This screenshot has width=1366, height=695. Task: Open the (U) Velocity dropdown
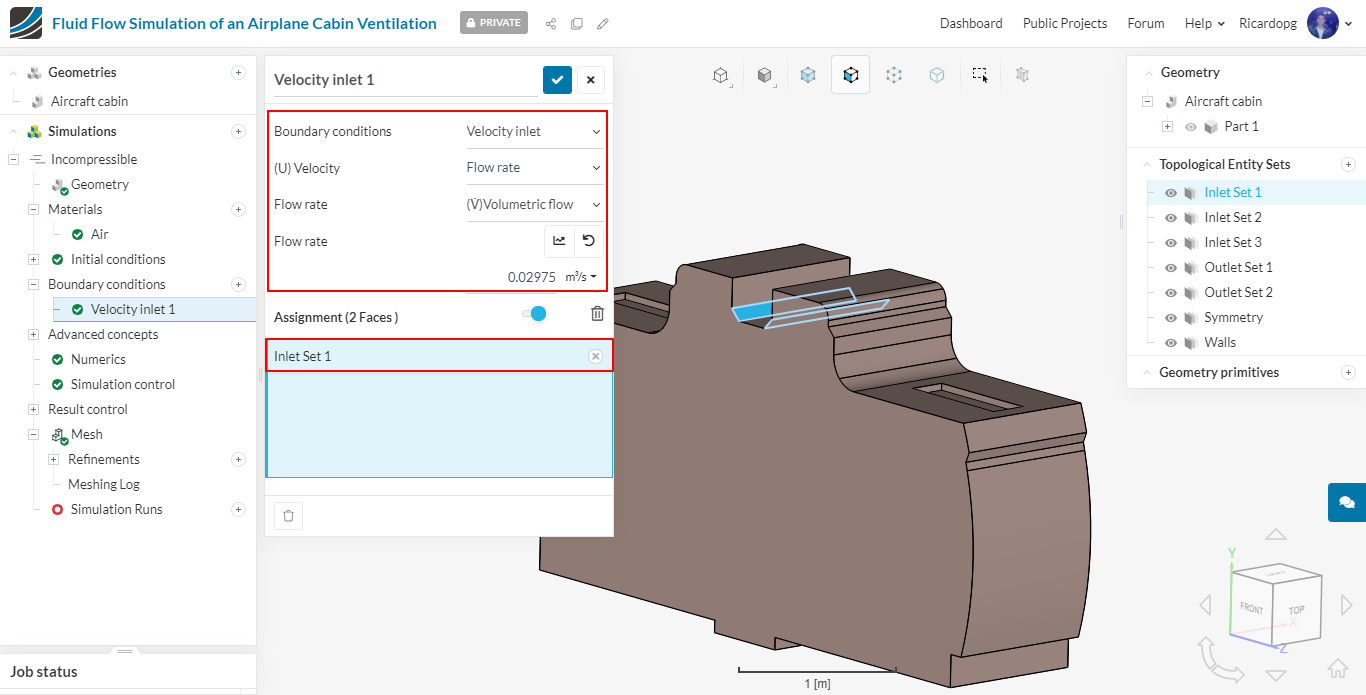click(534, 168)
